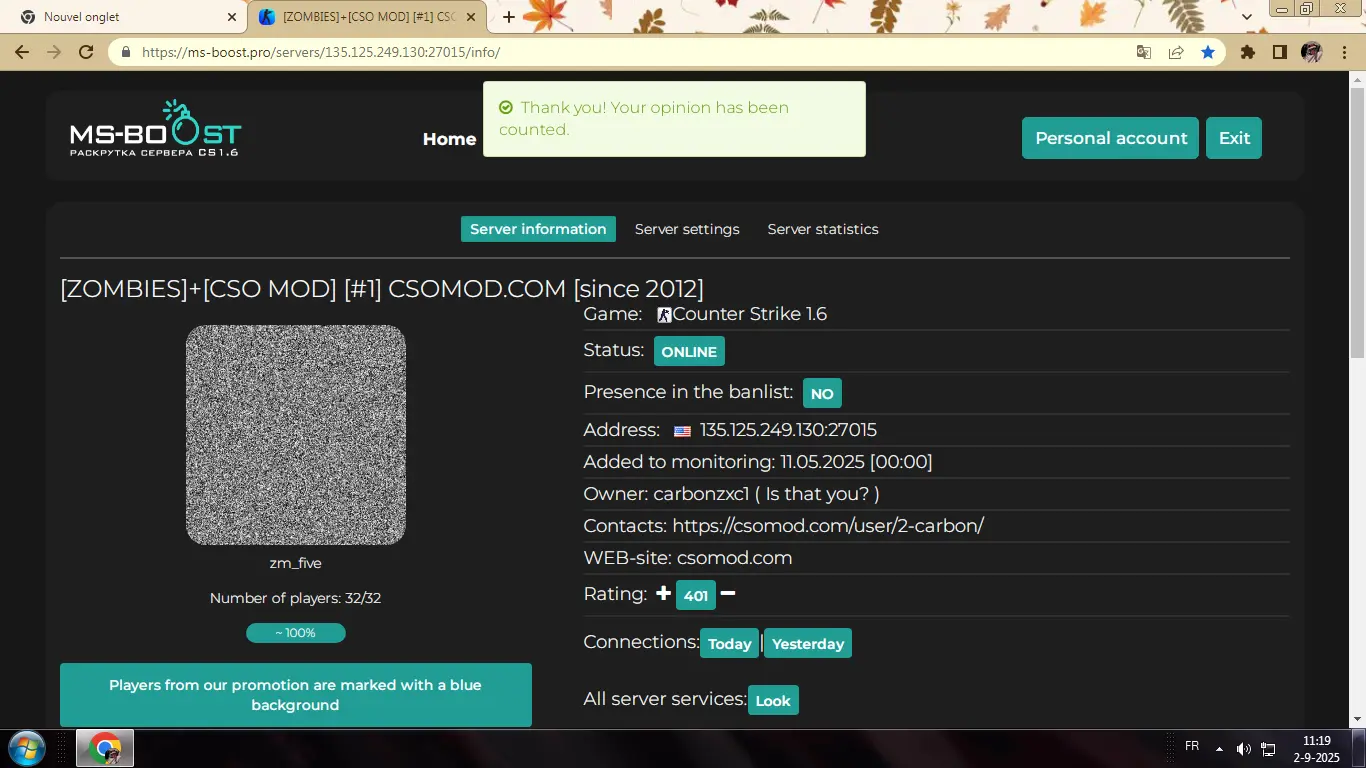This screenshot has height=768, width=1366.
Task: Close the Nouvel onglet tab
Action: coord(232,17)
